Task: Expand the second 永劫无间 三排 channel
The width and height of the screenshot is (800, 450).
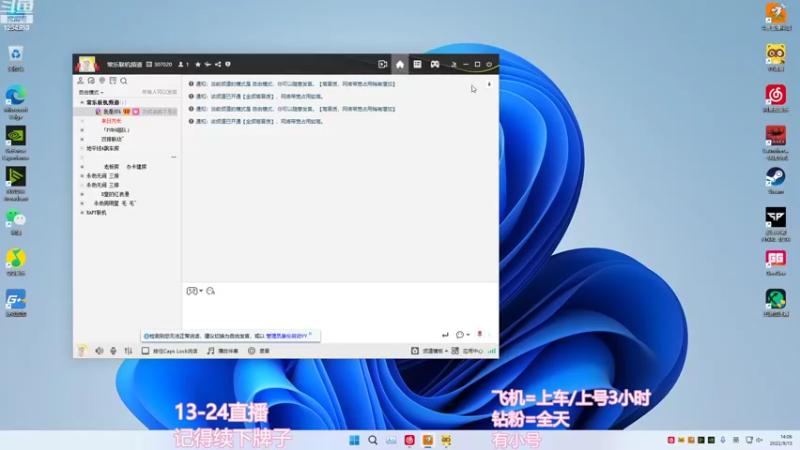Action: click(x=82, y=185)
